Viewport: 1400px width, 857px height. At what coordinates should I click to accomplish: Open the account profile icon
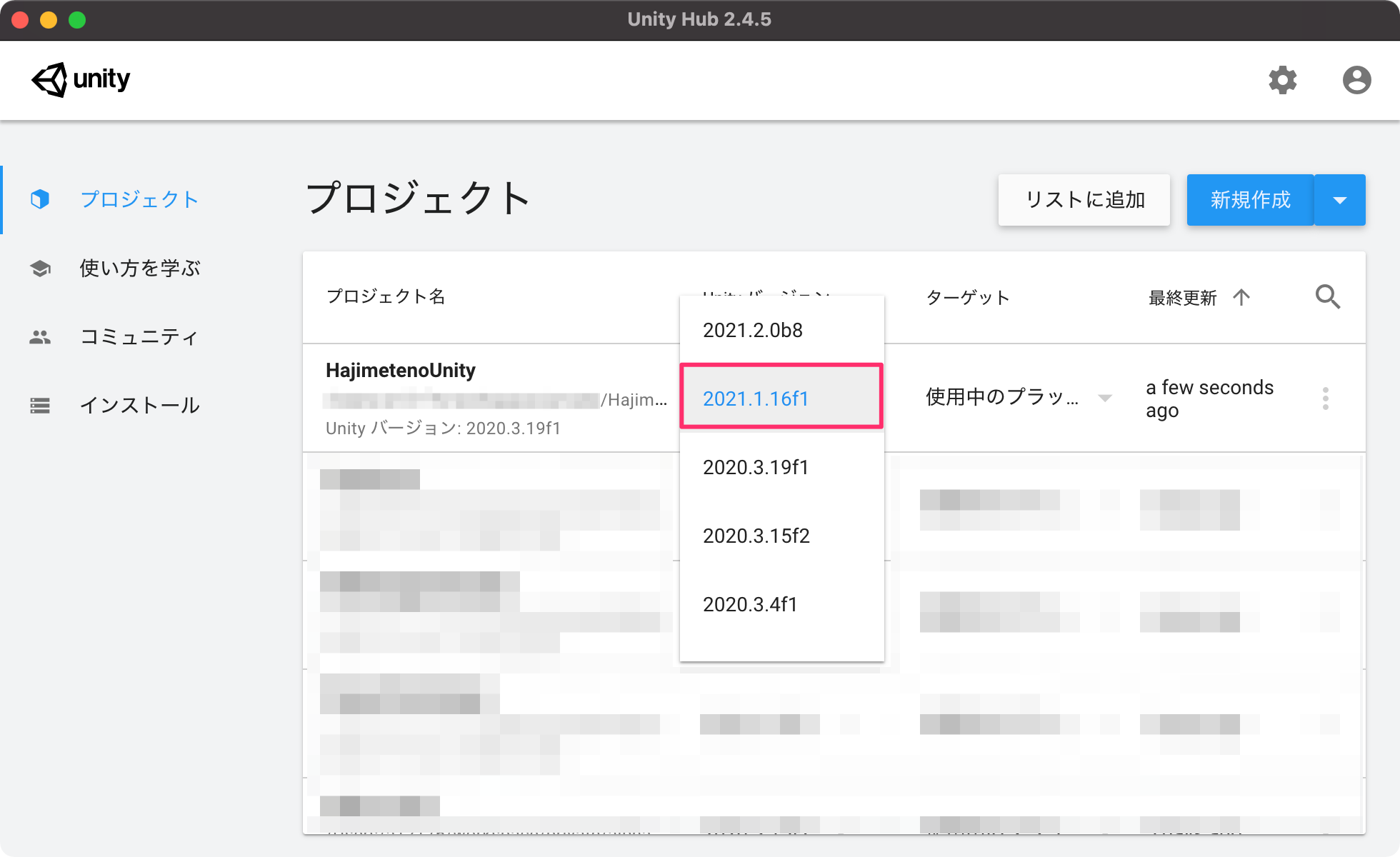[x=1356, y=80]
